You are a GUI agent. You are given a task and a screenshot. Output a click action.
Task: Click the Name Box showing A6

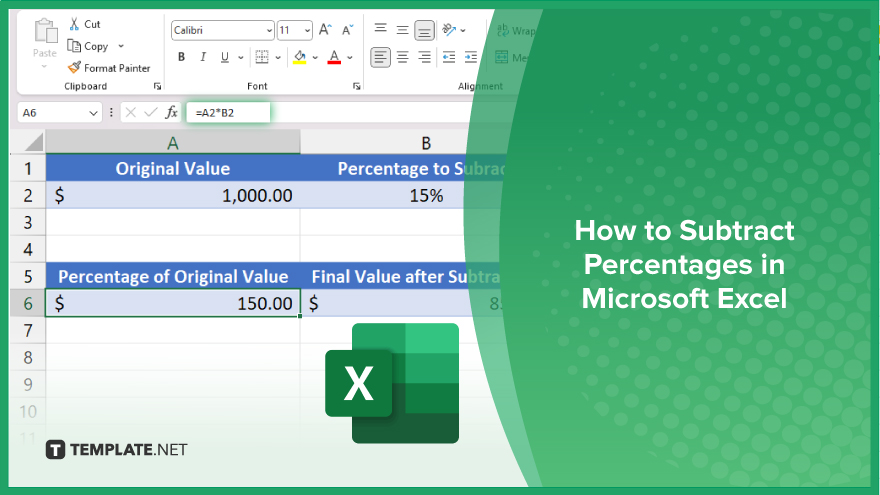pos(59,113)
